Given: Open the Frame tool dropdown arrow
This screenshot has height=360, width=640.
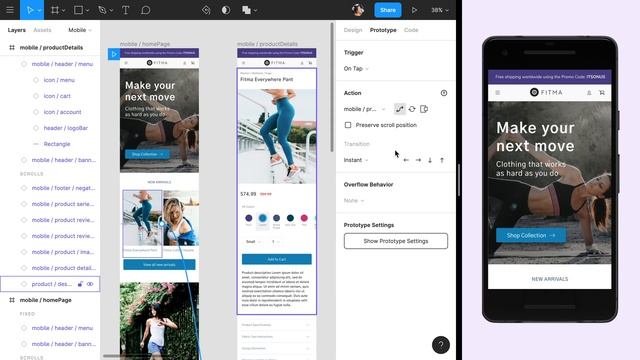Looking at the screenshot, I should 63,10.
